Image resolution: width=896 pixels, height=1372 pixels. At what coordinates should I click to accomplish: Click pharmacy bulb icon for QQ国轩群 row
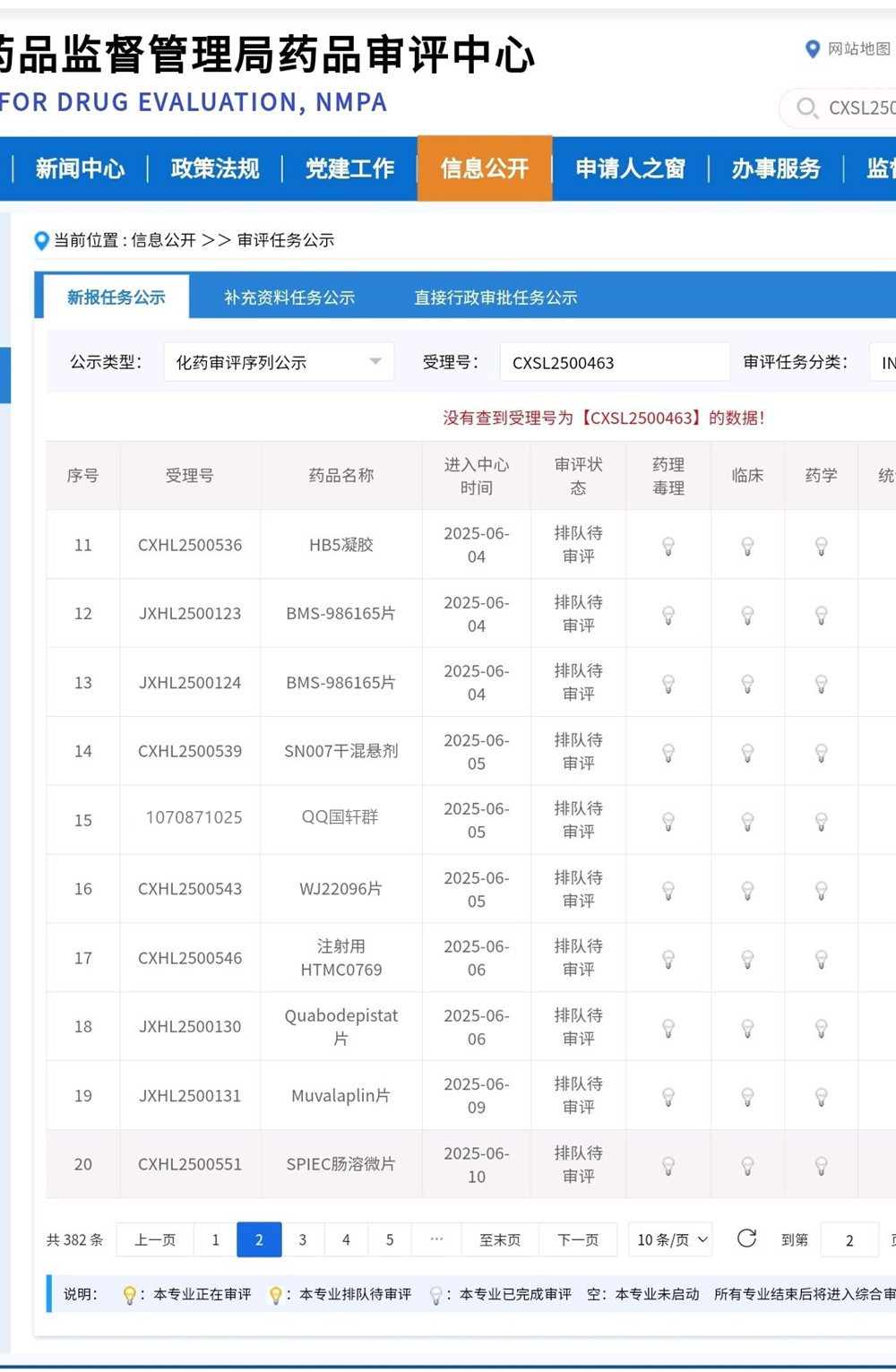[821, 821]
